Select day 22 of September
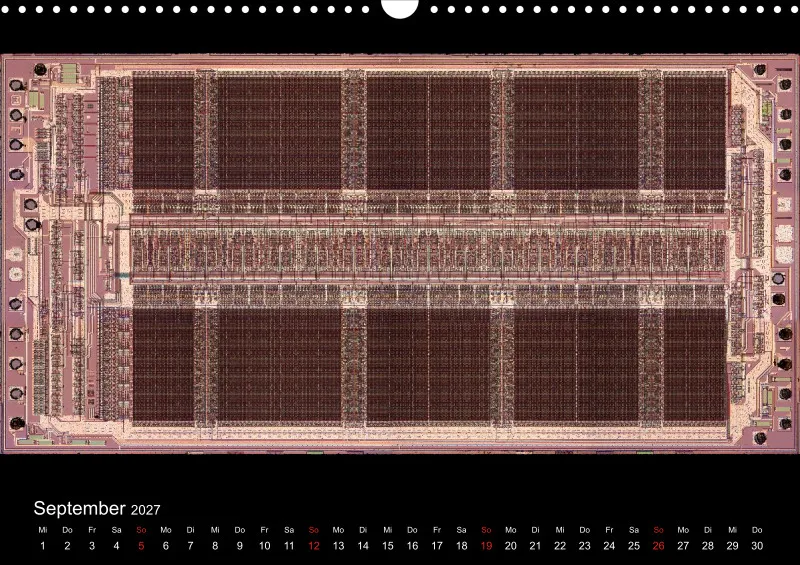 coord(560,546)
